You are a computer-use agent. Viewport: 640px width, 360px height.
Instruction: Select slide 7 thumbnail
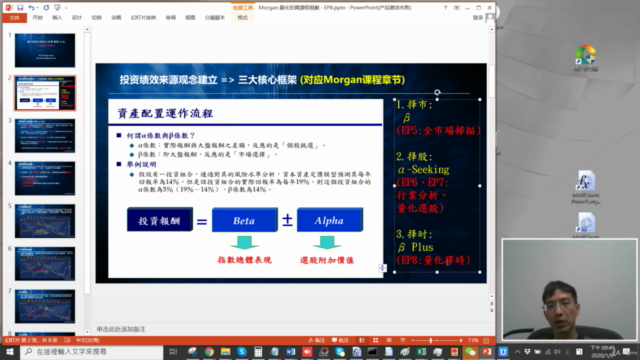45,306
